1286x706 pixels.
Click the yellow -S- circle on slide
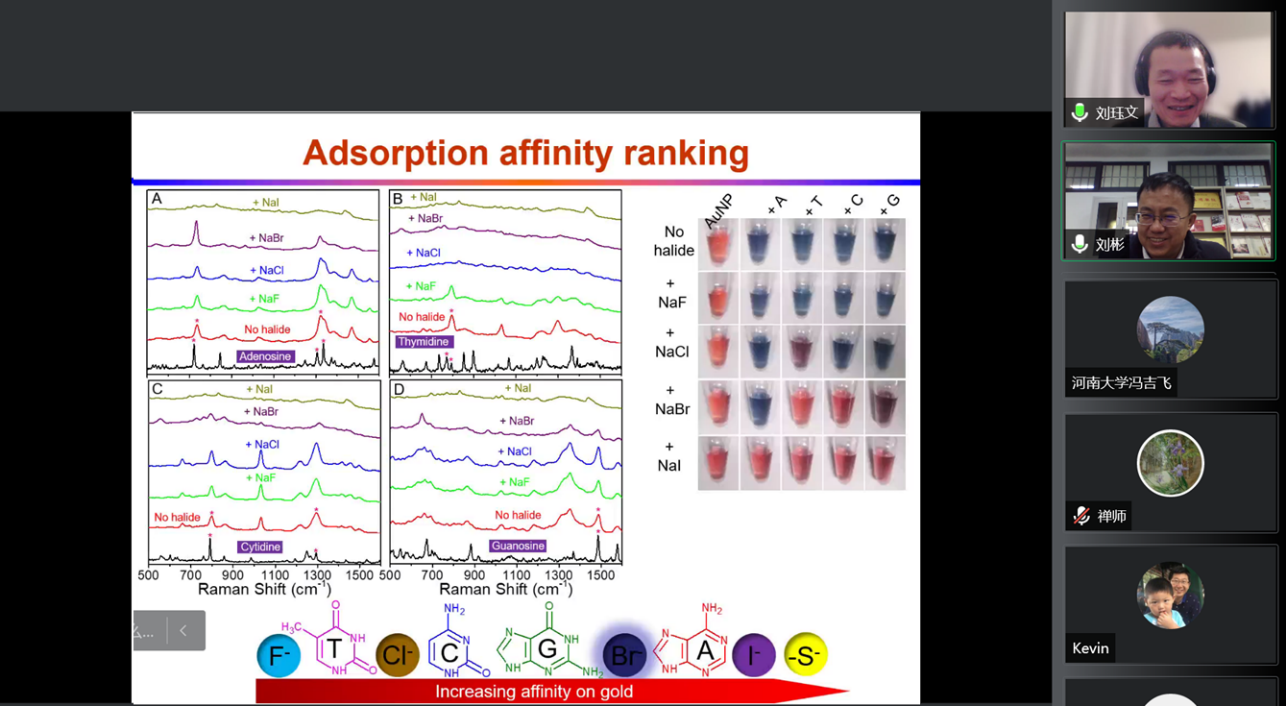(805, 654)
